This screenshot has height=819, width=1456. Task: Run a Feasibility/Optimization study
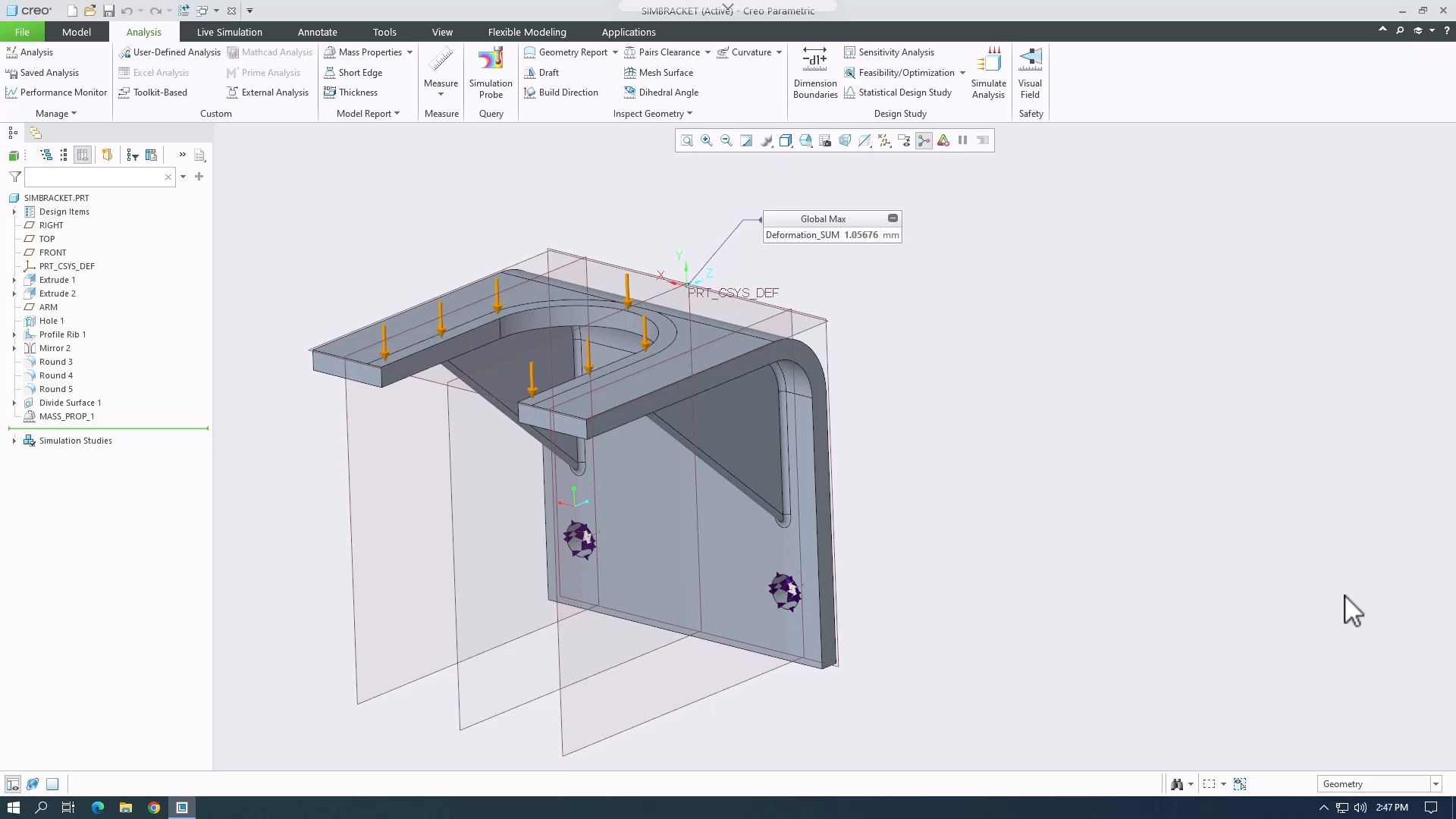click(902, 73)
